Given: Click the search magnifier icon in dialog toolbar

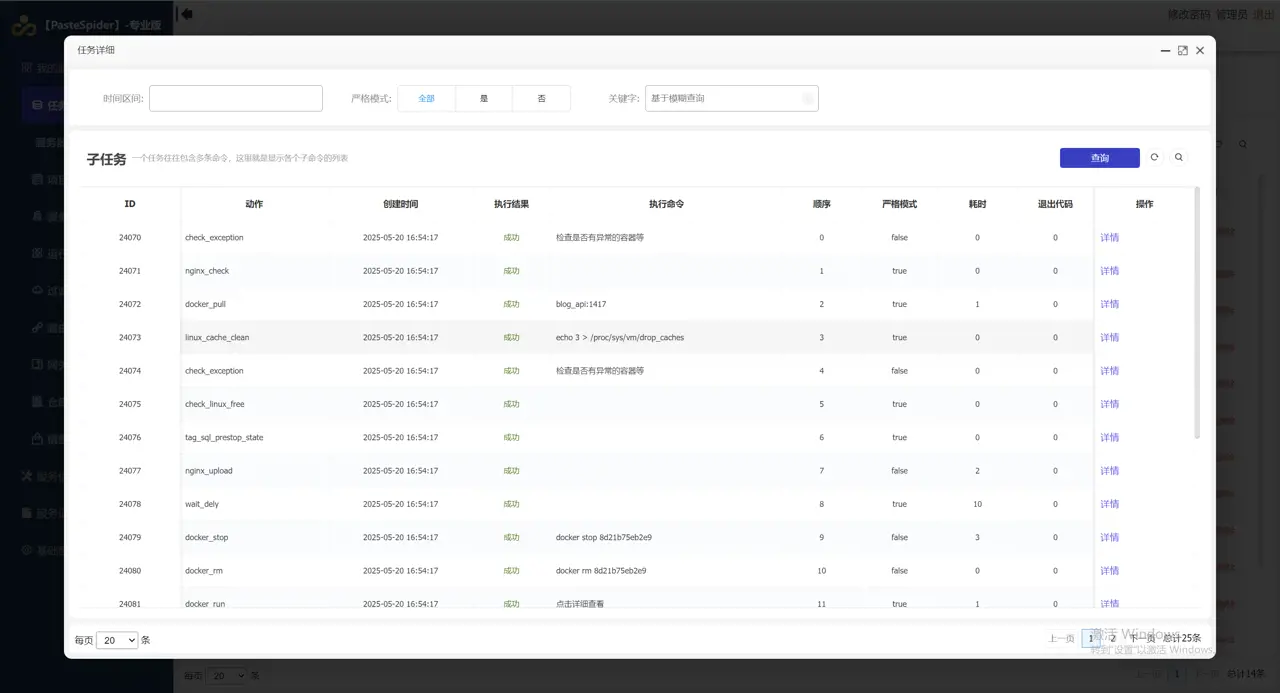Looking at the screenshot, I should tap(1179, 157).
